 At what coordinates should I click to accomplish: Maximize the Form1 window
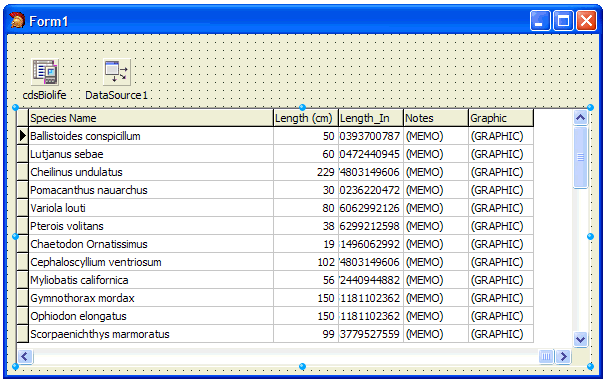pos(563,20)
